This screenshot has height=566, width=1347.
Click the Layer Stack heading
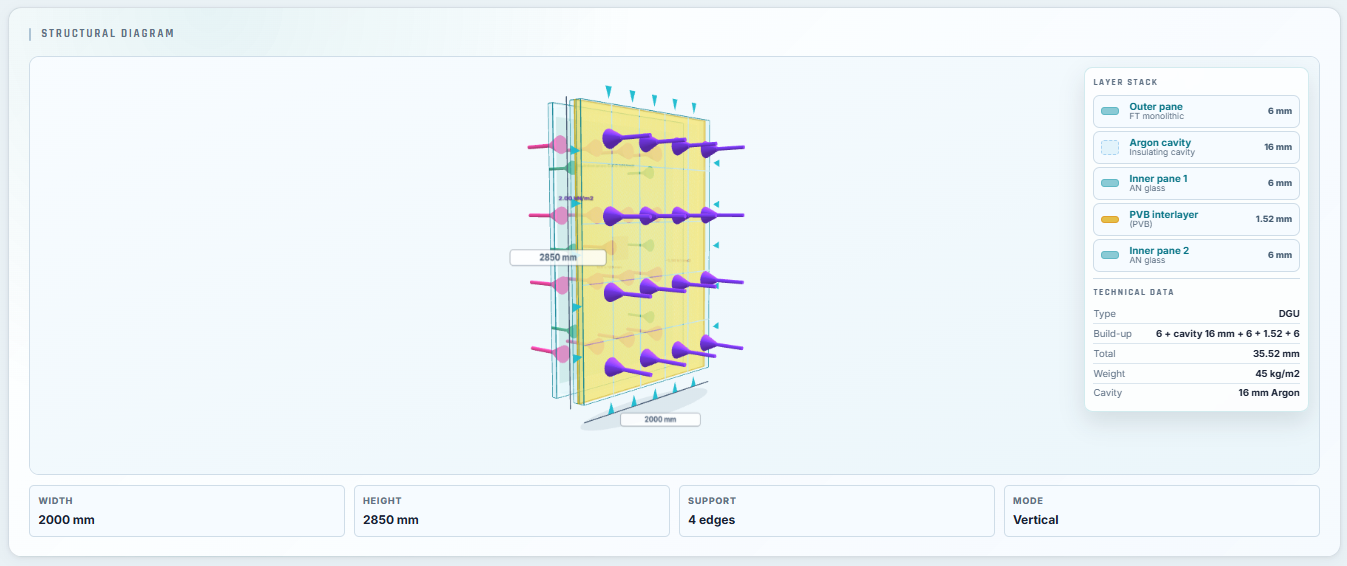pos(1126,82)
